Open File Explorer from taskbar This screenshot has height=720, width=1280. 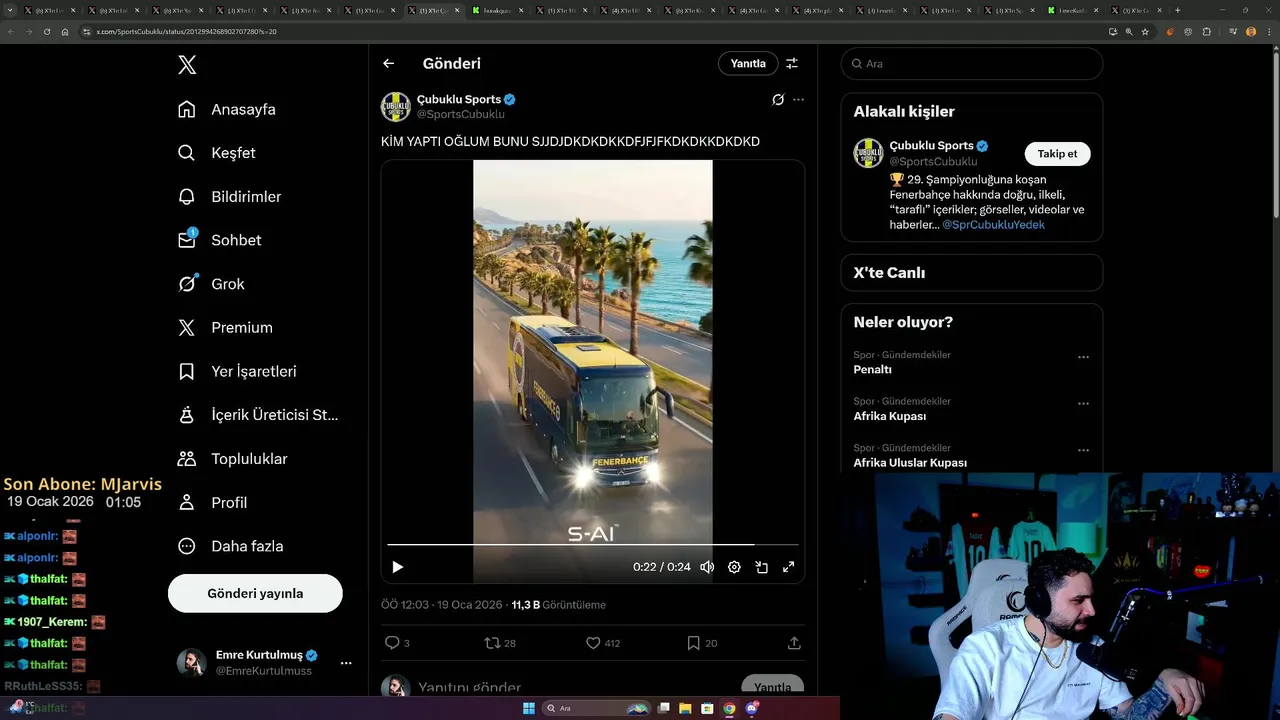[685, 708]
